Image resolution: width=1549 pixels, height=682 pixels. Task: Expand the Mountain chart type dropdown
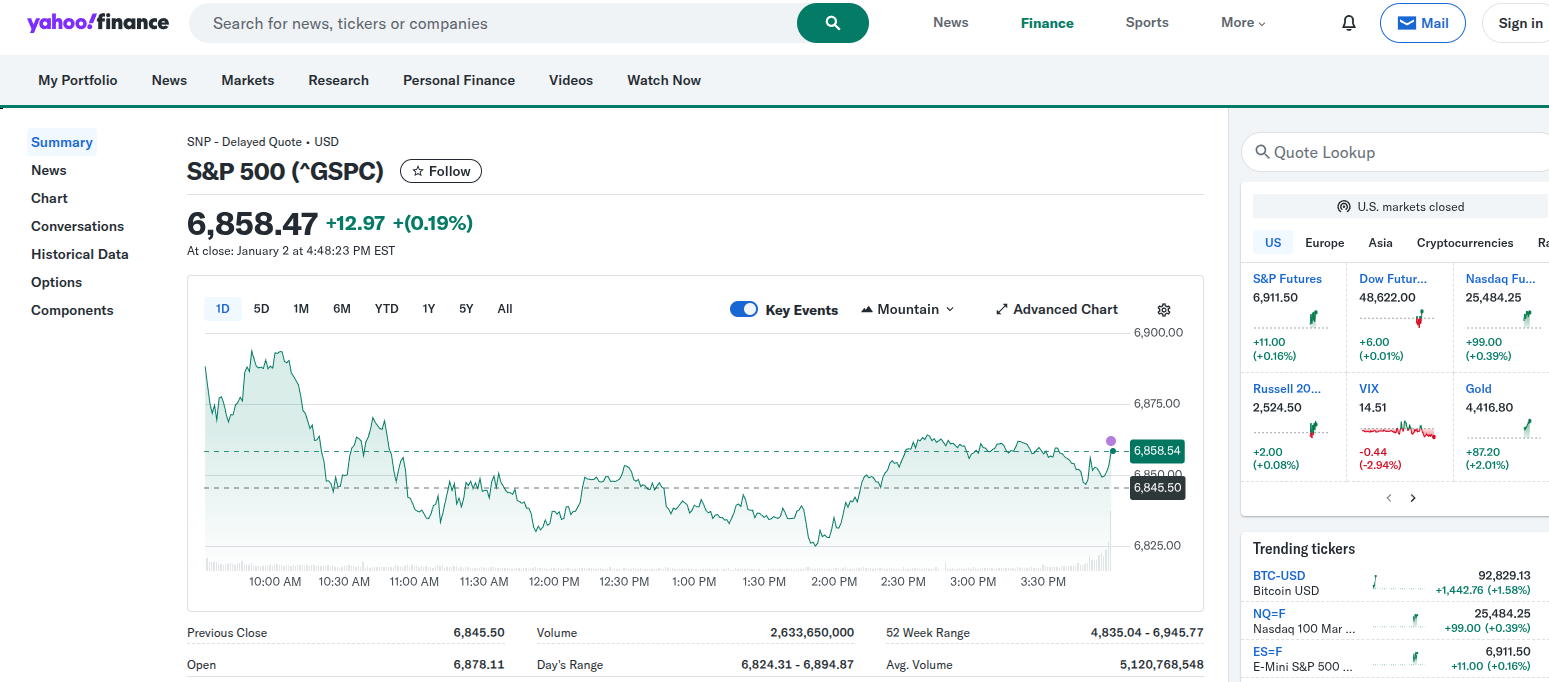908,310
